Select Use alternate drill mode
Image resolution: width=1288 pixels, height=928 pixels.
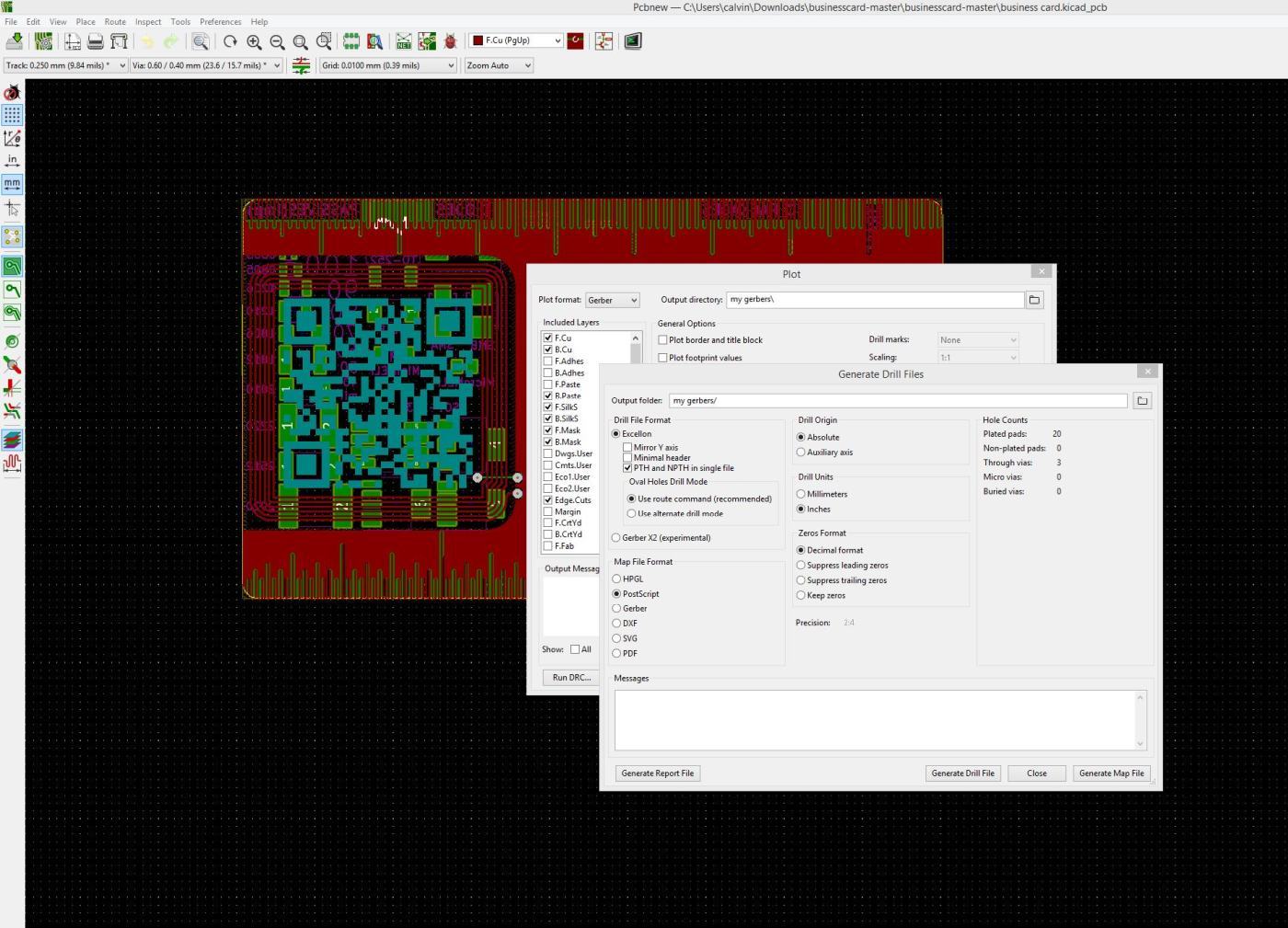[631, 513]
